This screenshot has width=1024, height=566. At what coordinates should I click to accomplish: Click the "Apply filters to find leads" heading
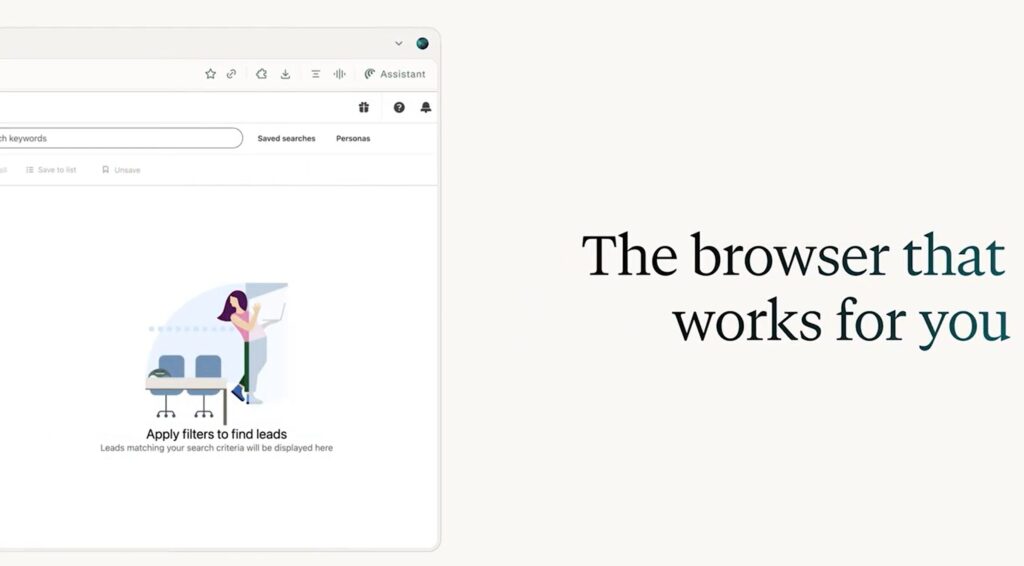click(x=216, y=434)
